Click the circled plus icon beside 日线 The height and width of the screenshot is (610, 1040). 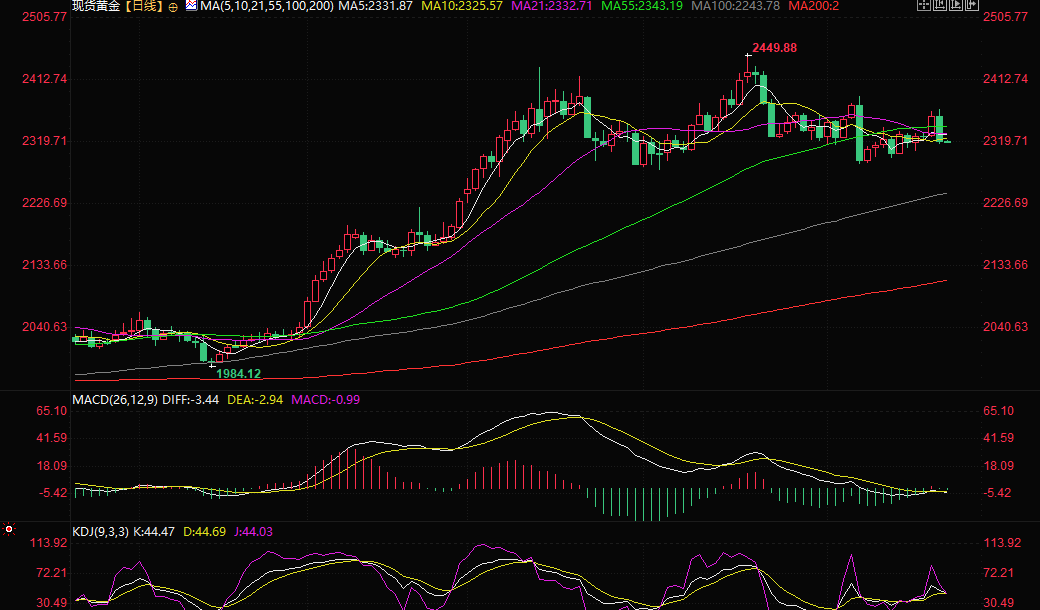[173, 7]
